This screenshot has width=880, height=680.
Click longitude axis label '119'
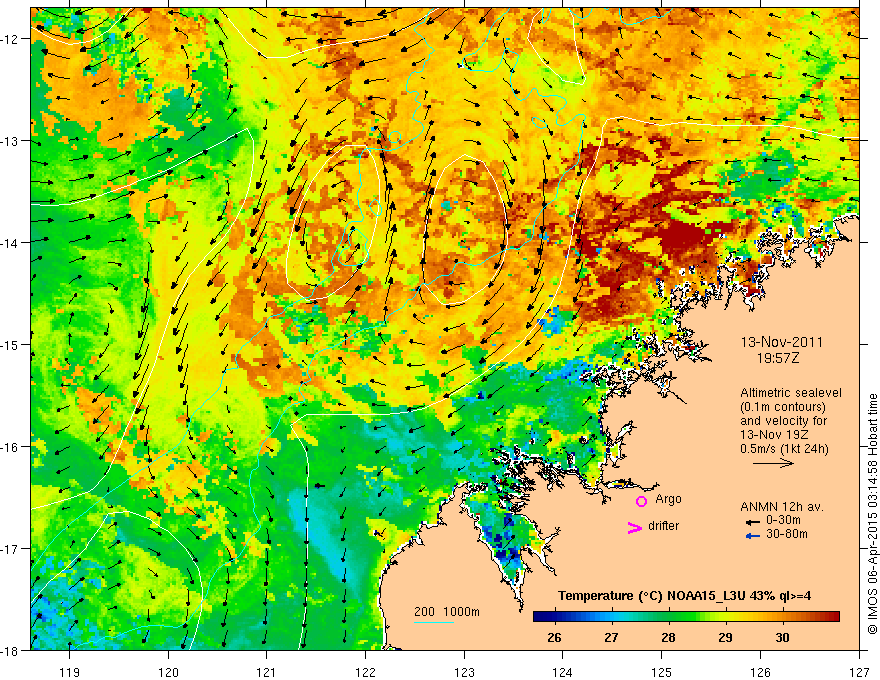click(70, 672)
